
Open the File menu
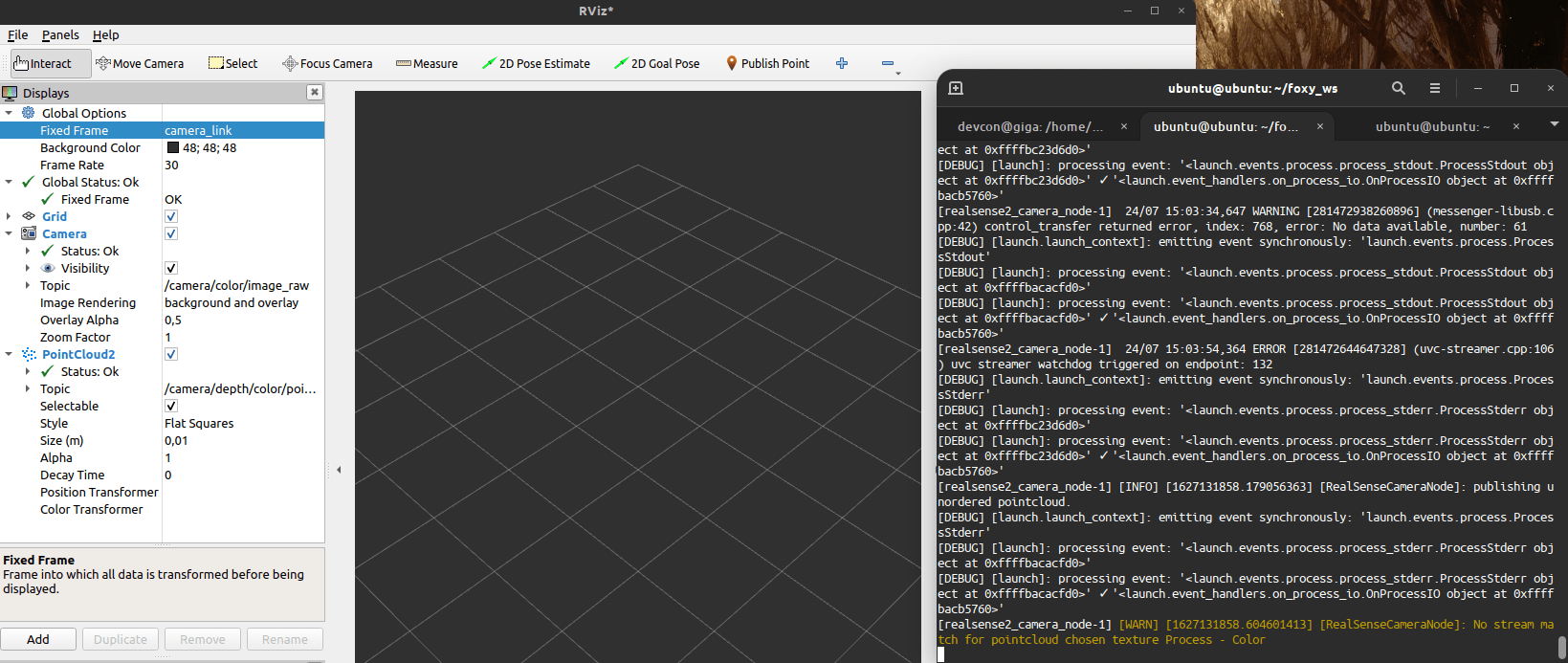[18, 34]
